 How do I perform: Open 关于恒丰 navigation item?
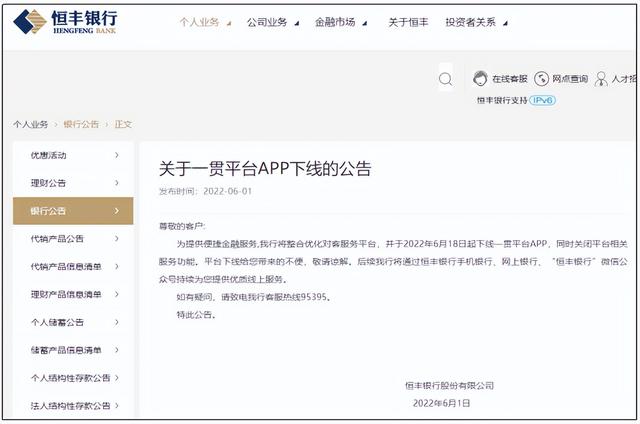[x=408, y=22]
